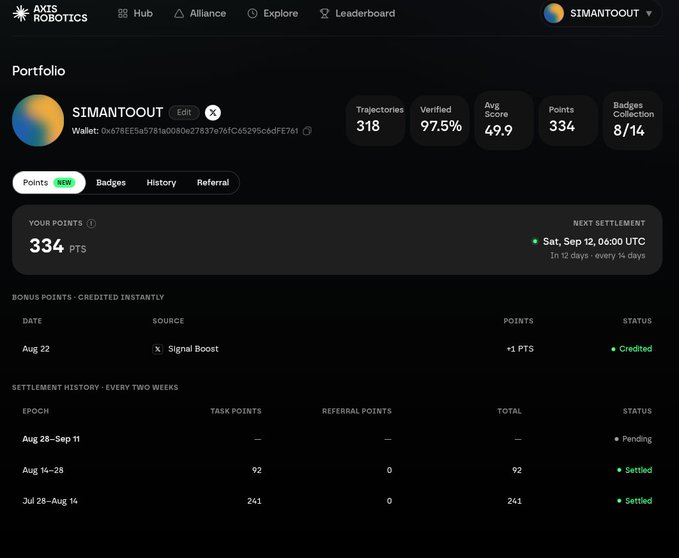Click the Avg Score 49.9 card

(x=504, y=120)
